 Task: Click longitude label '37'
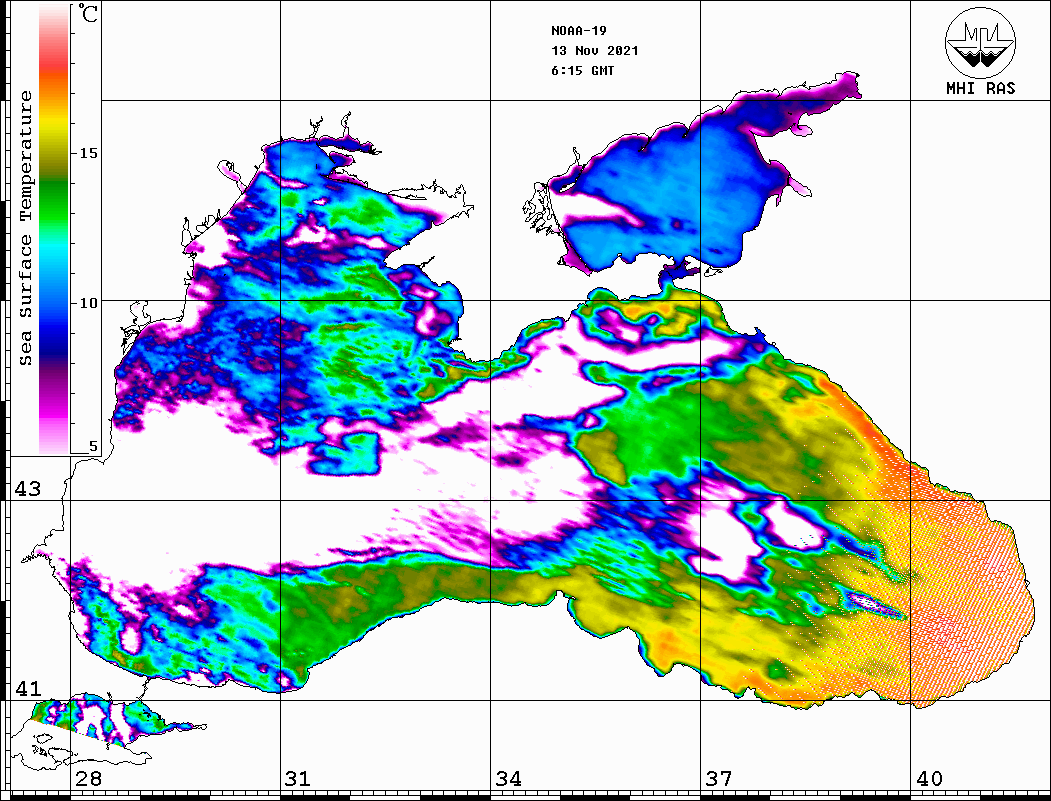(x=719, y=779)
